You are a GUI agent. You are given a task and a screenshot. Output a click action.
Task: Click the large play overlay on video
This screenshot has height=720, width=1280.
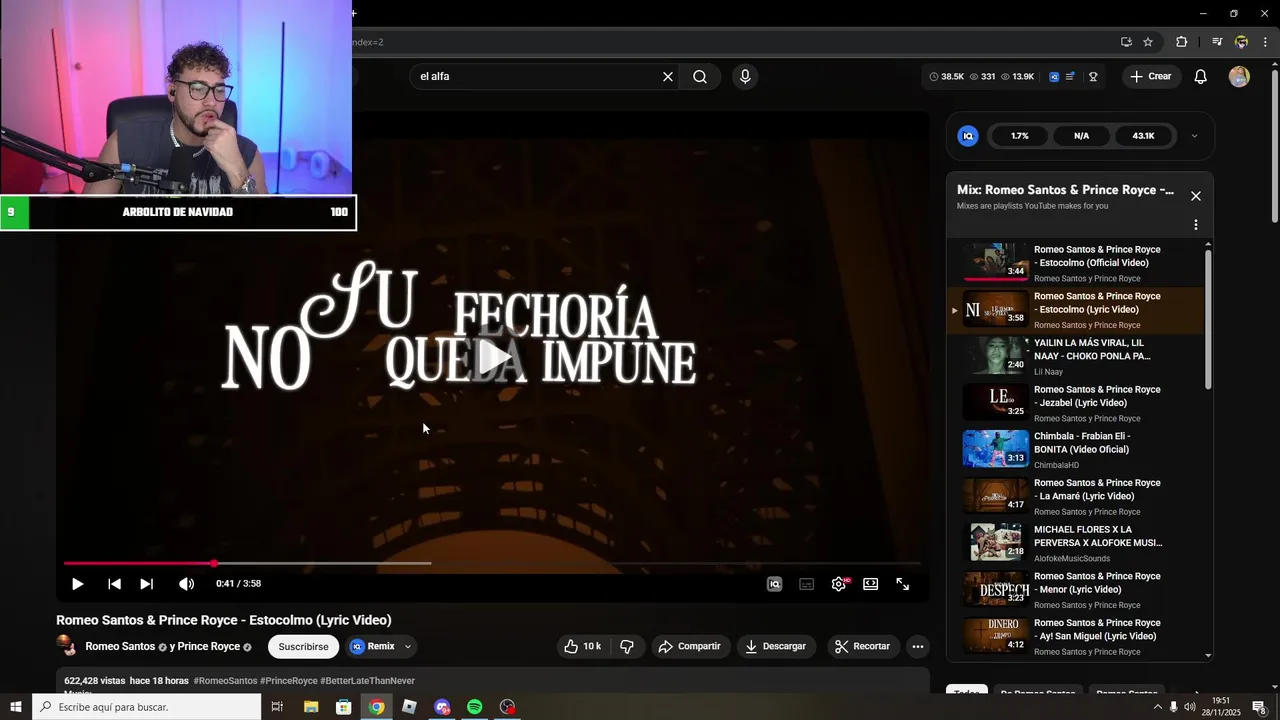click(x=492, y=357)
